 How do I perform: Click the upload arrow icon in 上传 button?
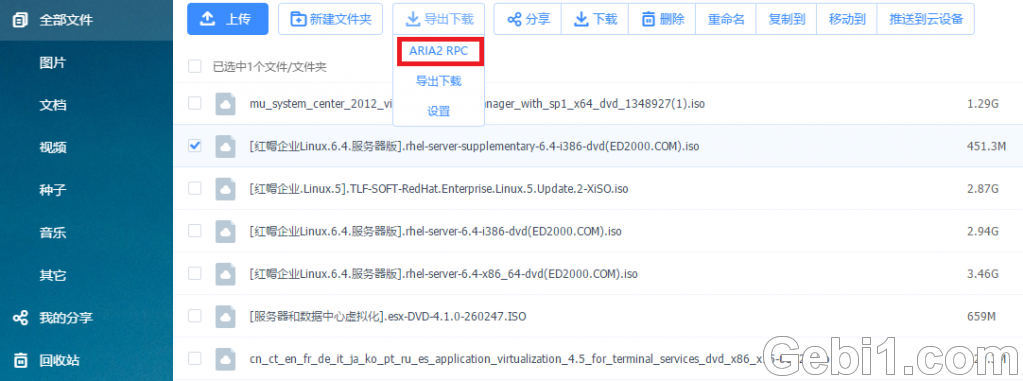click(207, 19)
